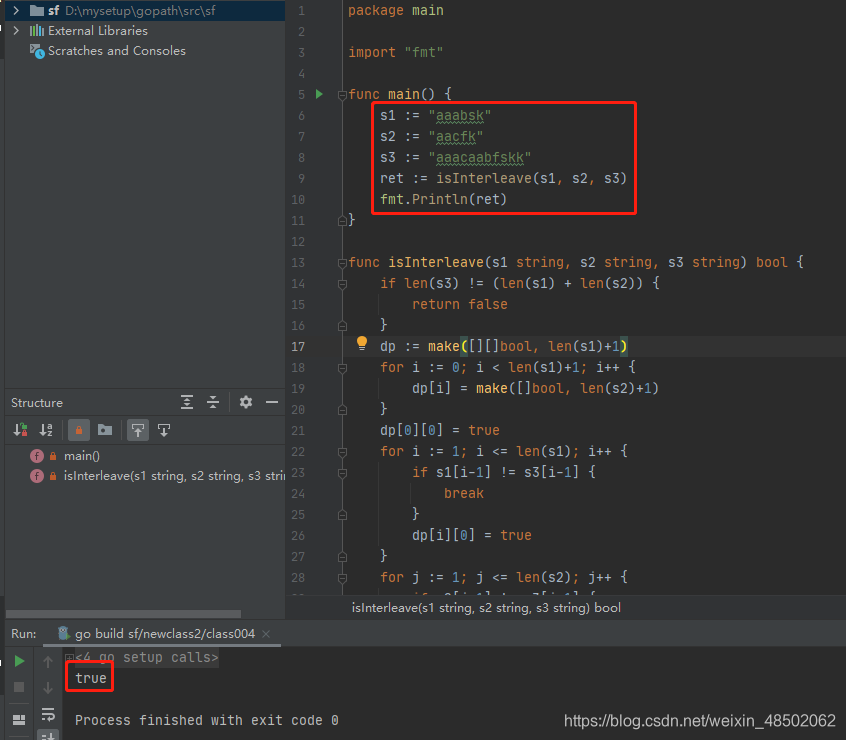Toggle sort by visibility in Structure
Viewport: 846px width, 740px height.
[x=21, y=430]
